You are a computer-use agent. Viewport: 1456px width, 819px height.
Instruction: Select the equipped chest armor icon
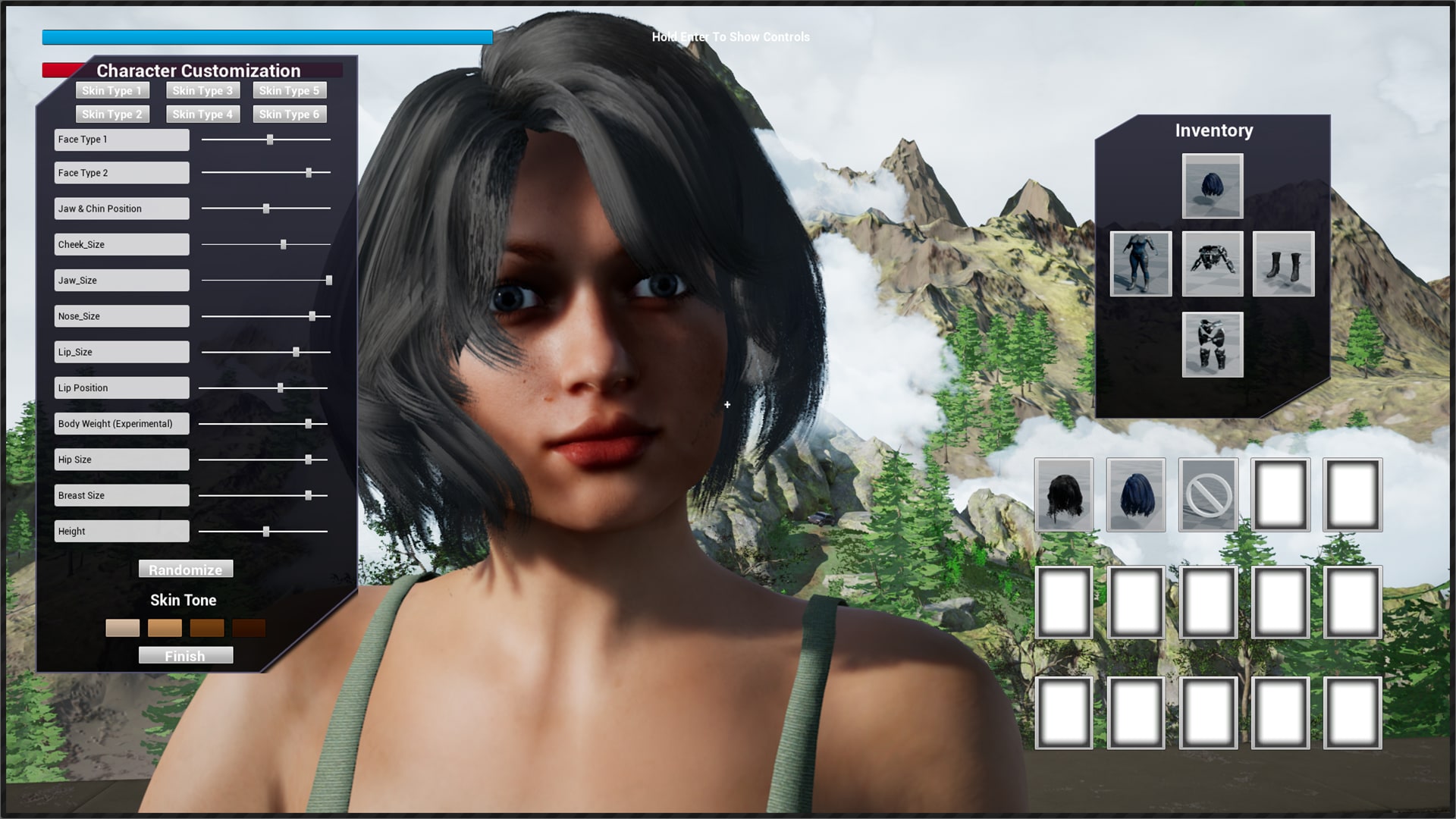1212,264
